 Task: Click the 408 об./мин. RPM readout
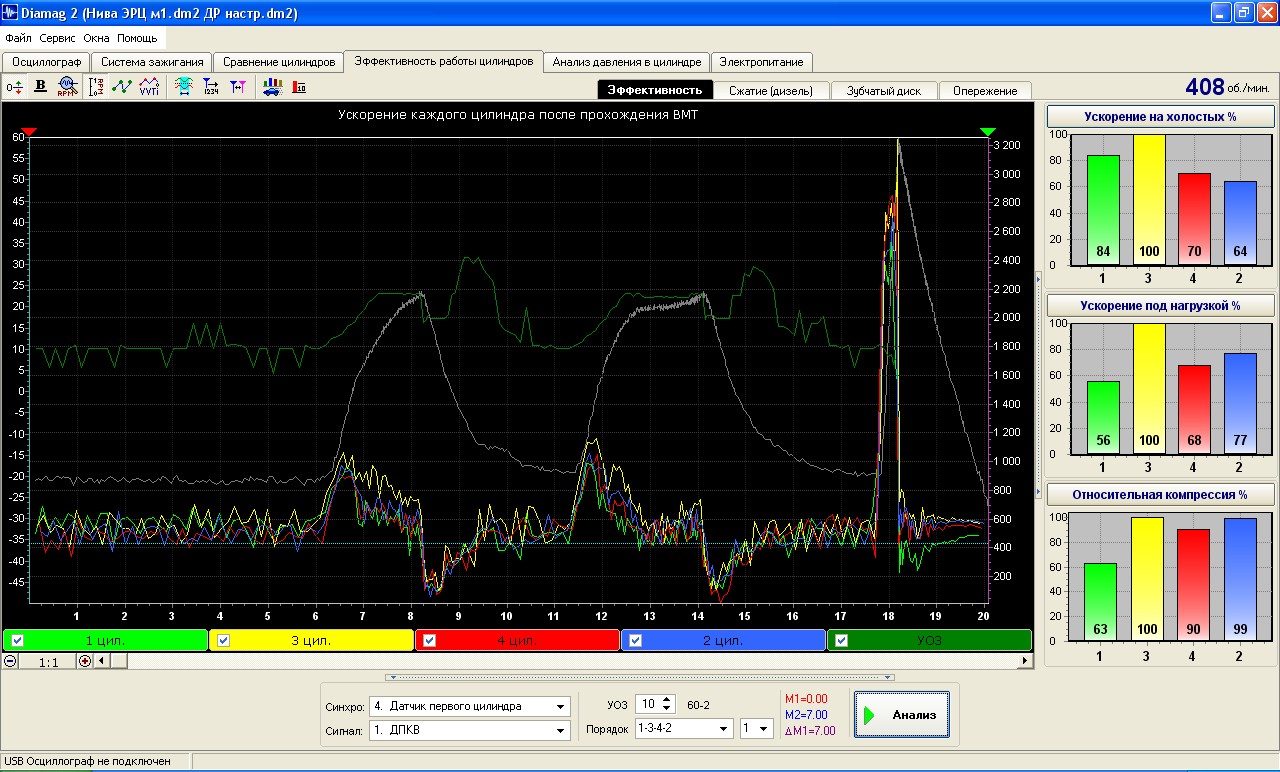(1227, 87)
